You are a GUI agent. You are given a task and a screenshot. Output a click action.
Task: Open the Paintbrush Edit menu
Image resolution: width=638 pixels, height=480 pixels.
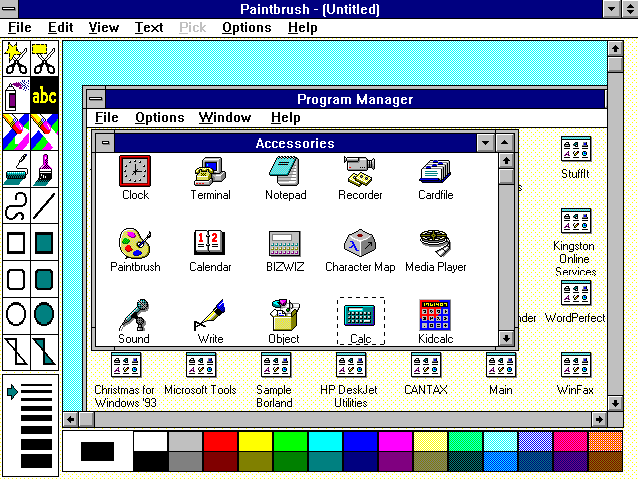click(60, 28)
